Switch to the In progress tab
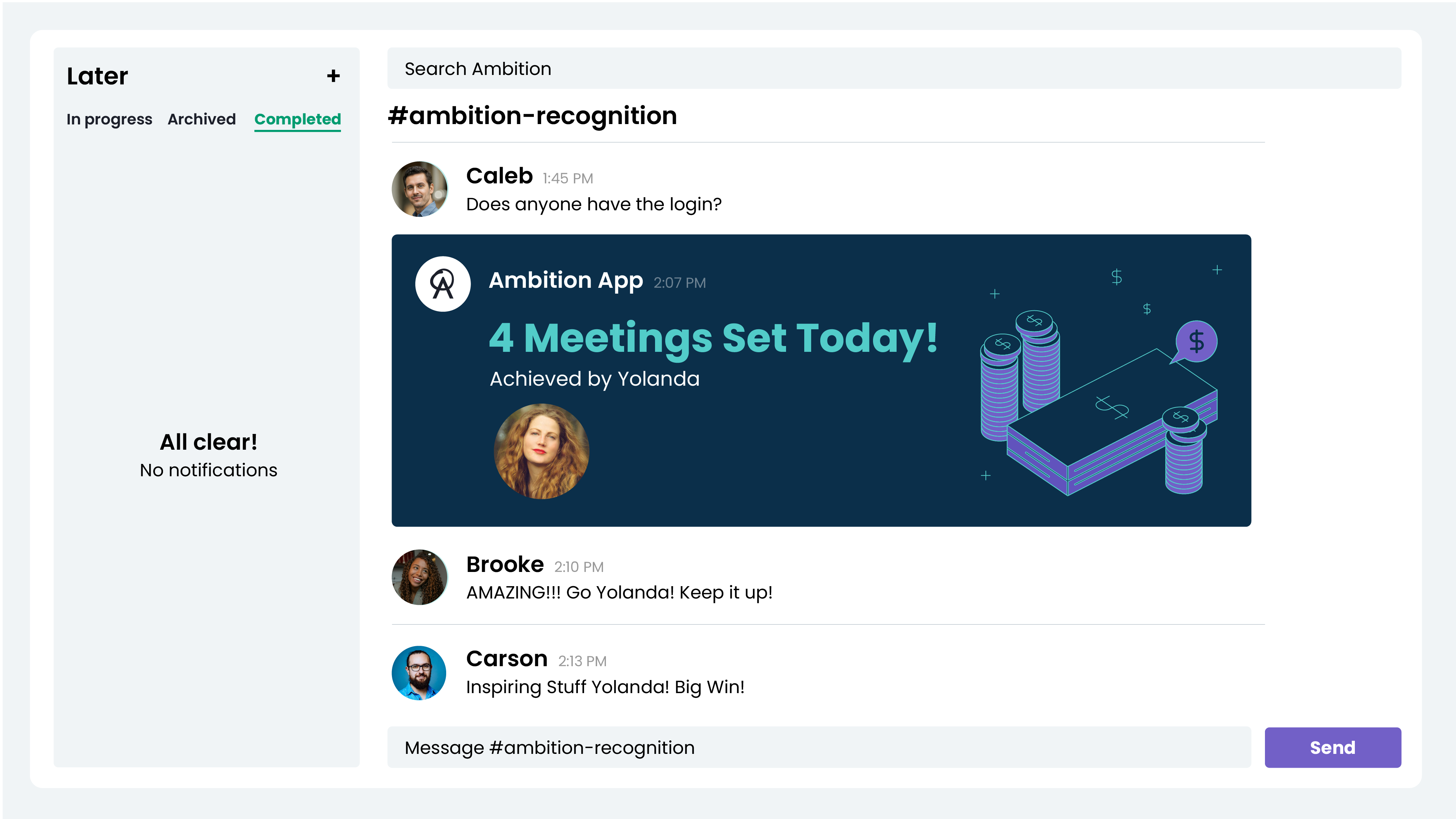The width and height of the screenshot is (1456, 819). point(109,119)
